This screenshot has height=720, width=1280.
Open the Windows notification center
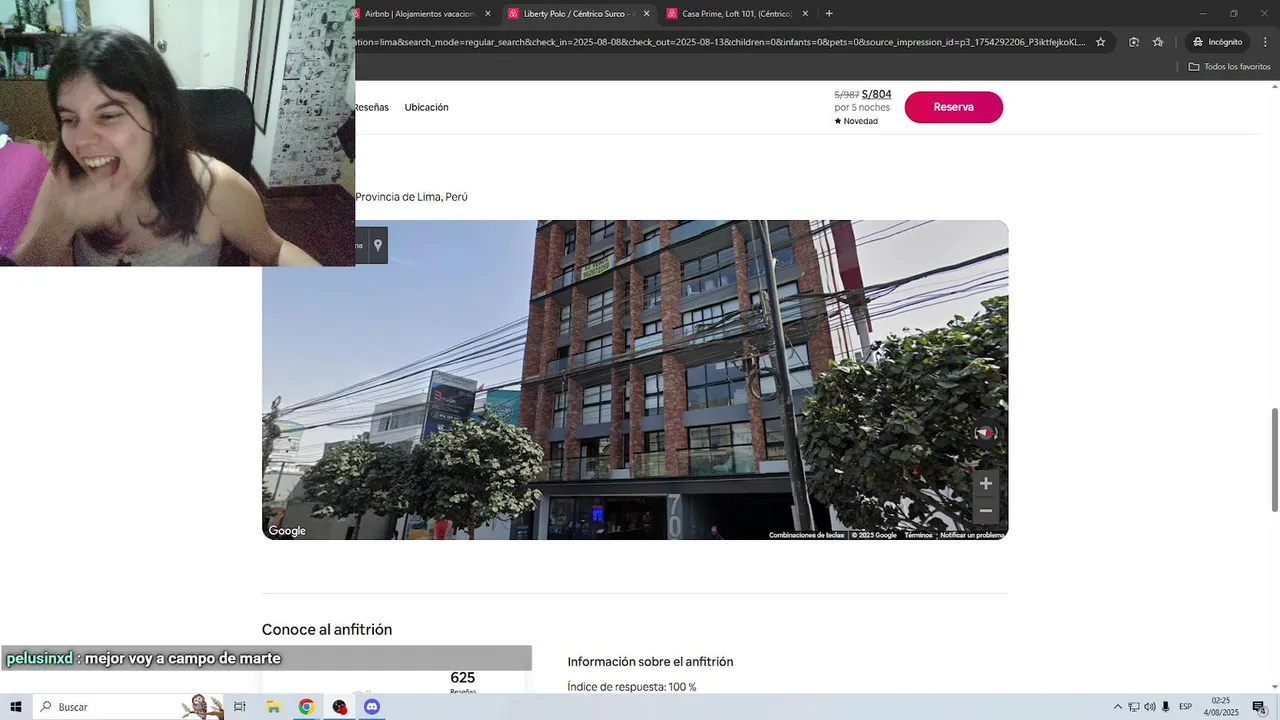coord(1259,707)
